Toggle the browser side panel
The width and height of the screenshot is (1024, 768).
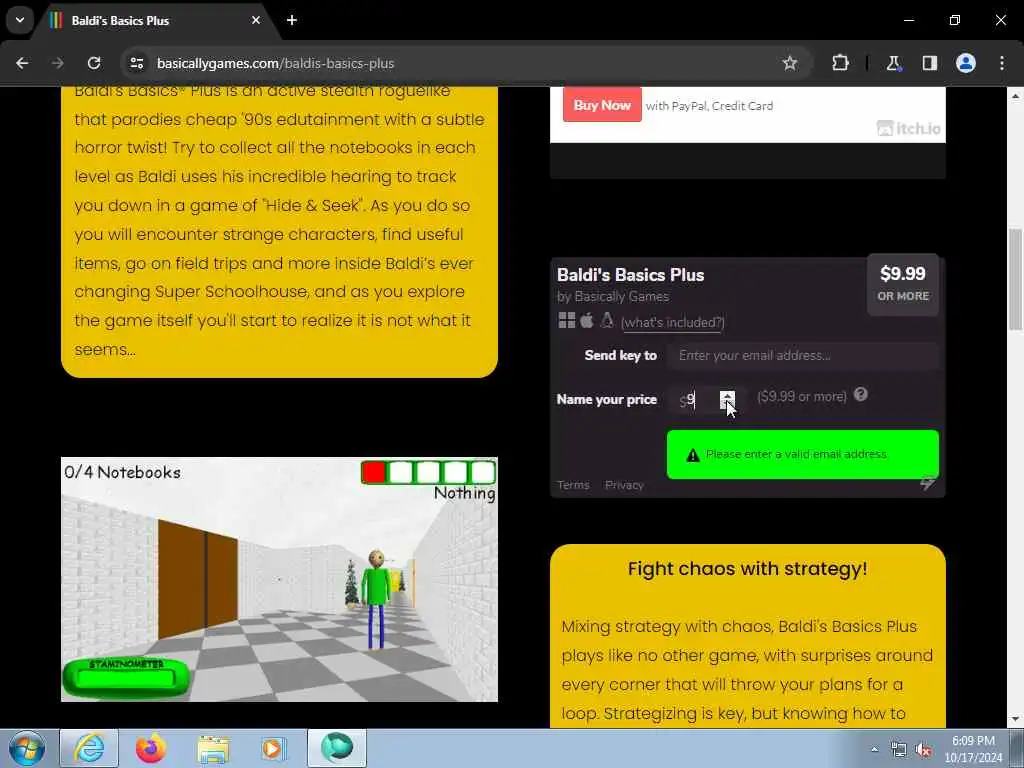tap(929, 63)
